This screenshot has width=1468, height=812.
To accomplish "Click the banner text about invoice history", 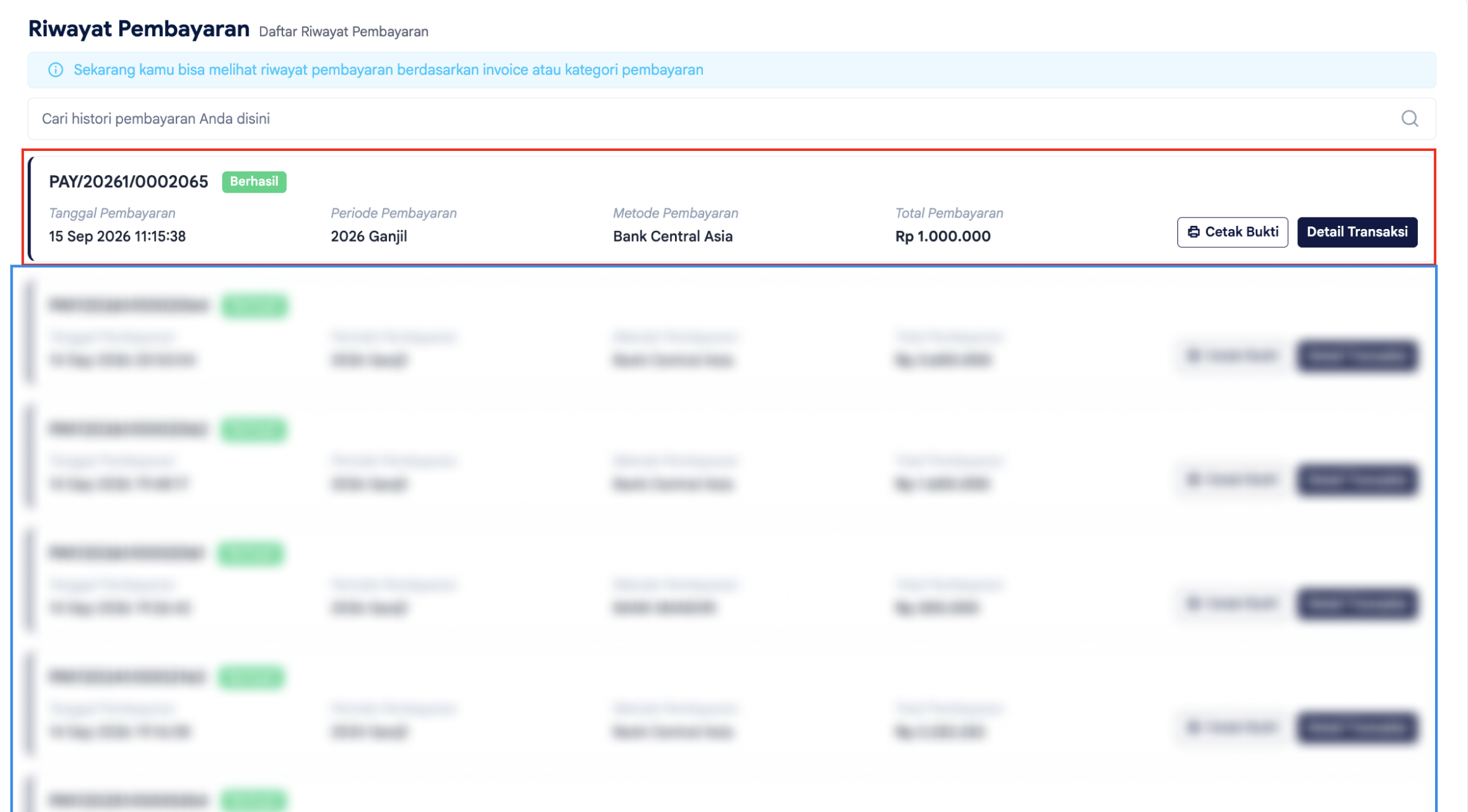I will [388, 70].
